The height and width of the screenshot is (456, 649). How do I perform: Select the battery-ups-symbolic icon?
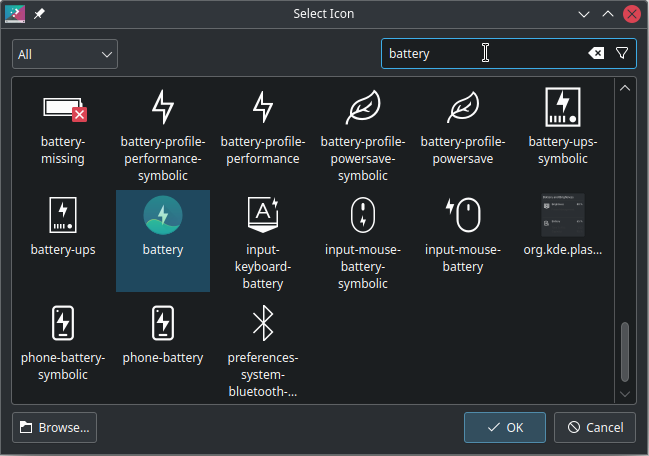click(563, 107)
